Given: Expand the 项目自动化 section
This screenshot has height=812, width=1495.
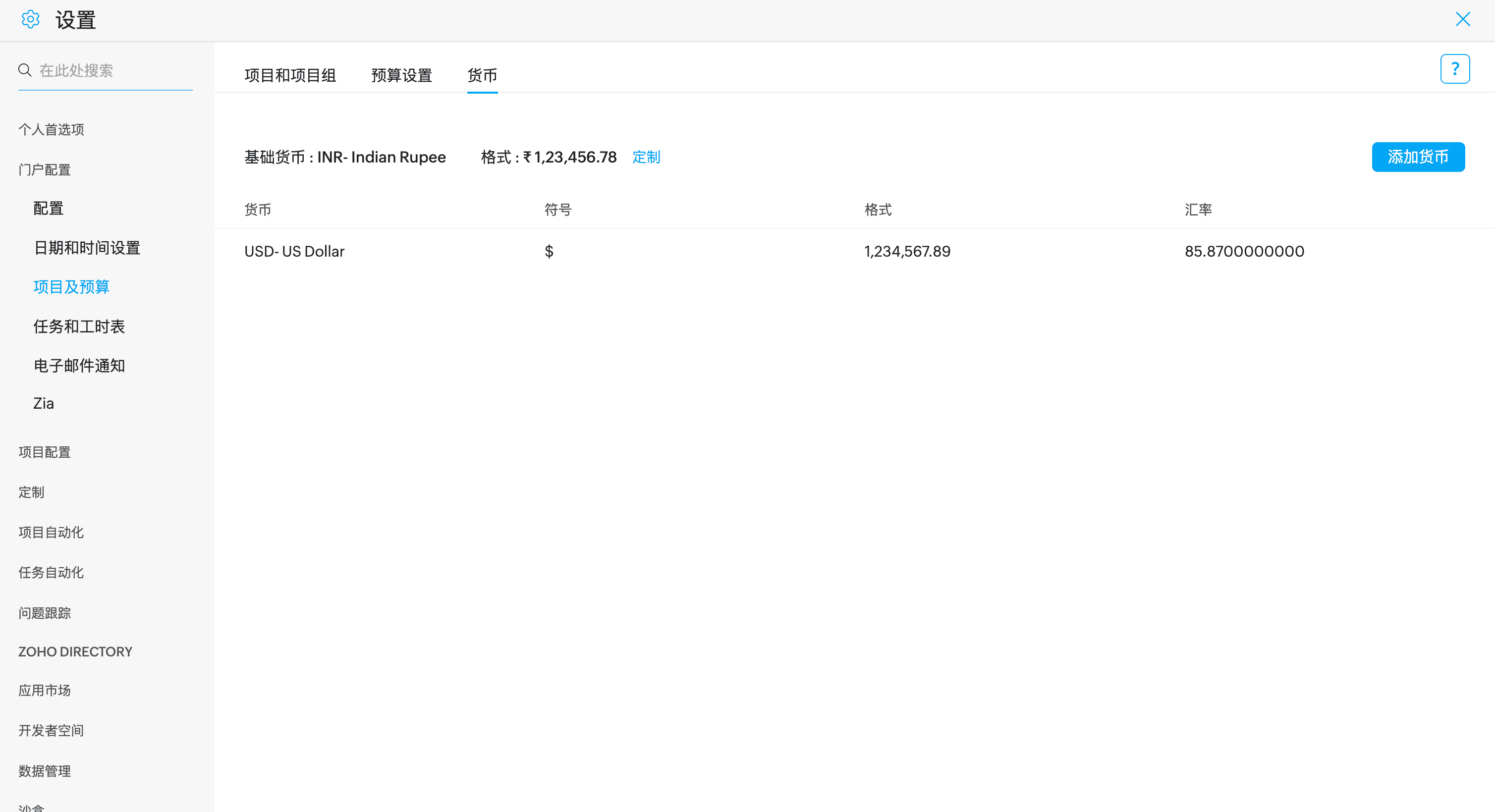Looking at the screenshot, I should [51, 532].
